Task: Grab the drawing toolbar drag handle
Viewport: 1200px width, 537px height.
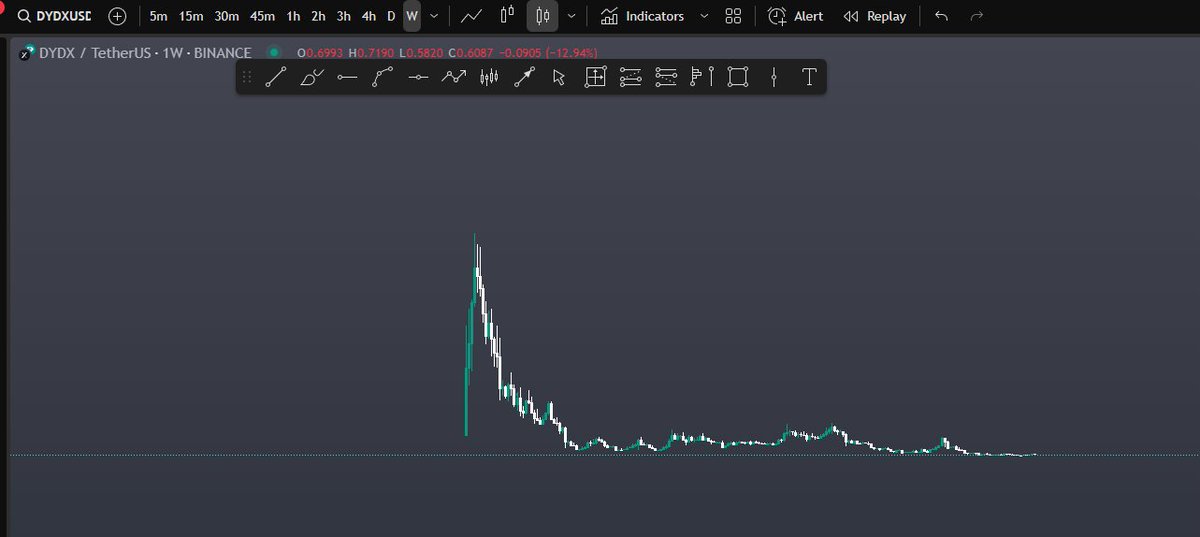Action: tap(247, 77)
